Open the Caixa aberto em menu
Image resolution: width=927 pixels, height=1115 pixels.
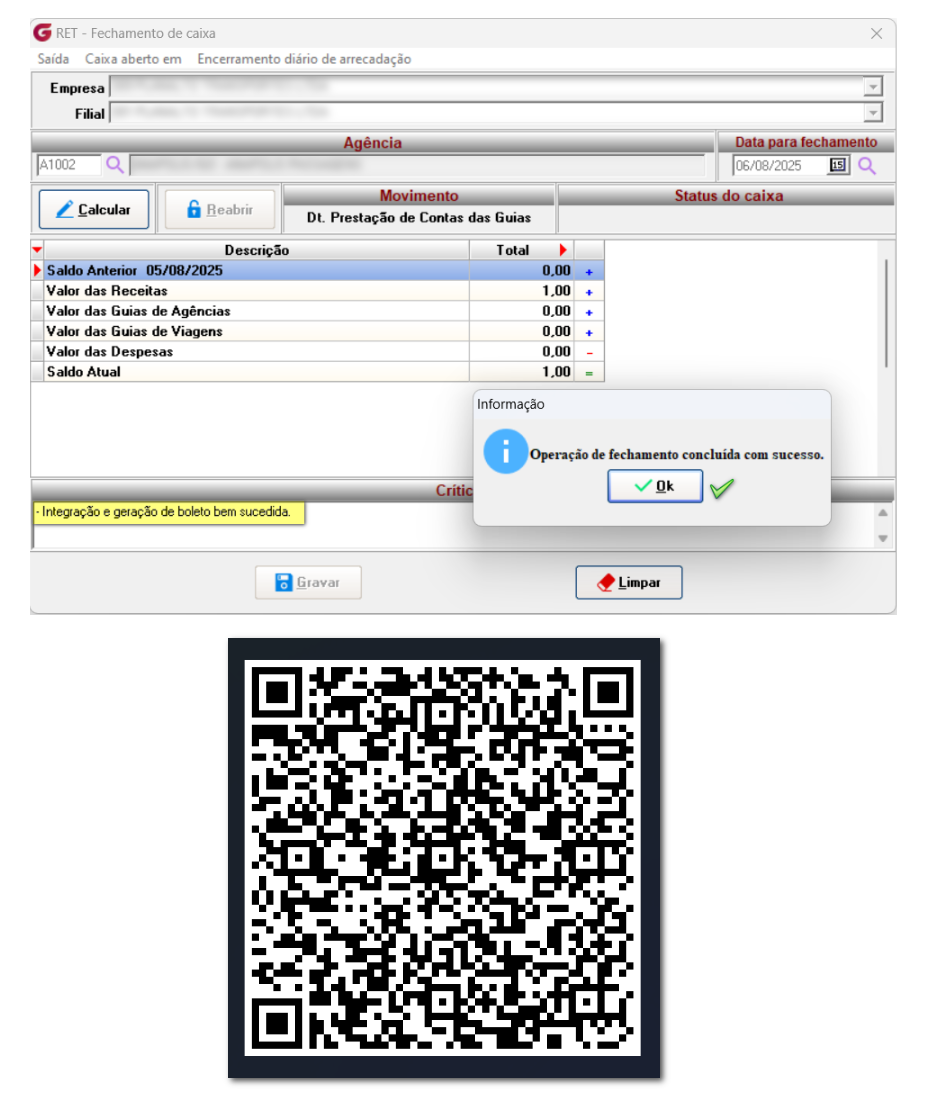133,59
